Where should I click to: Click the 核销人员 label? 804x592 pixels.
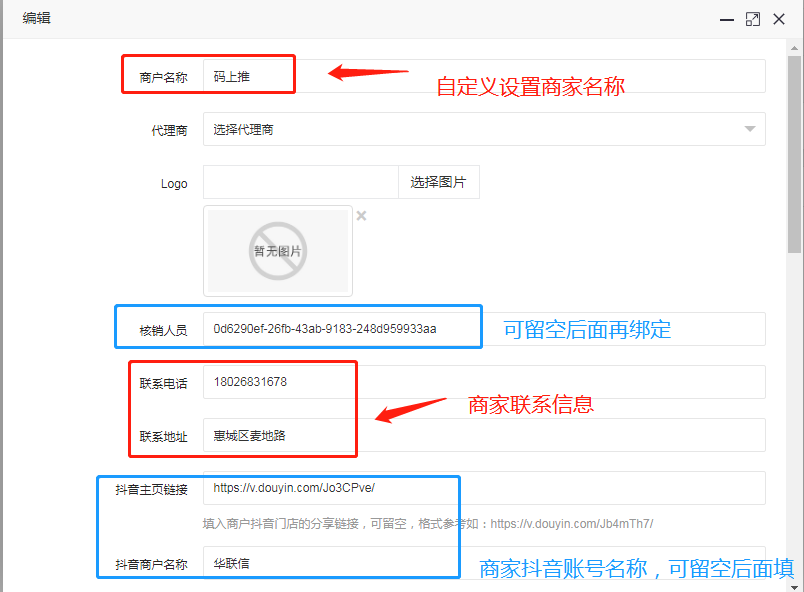tap(164, 331)
